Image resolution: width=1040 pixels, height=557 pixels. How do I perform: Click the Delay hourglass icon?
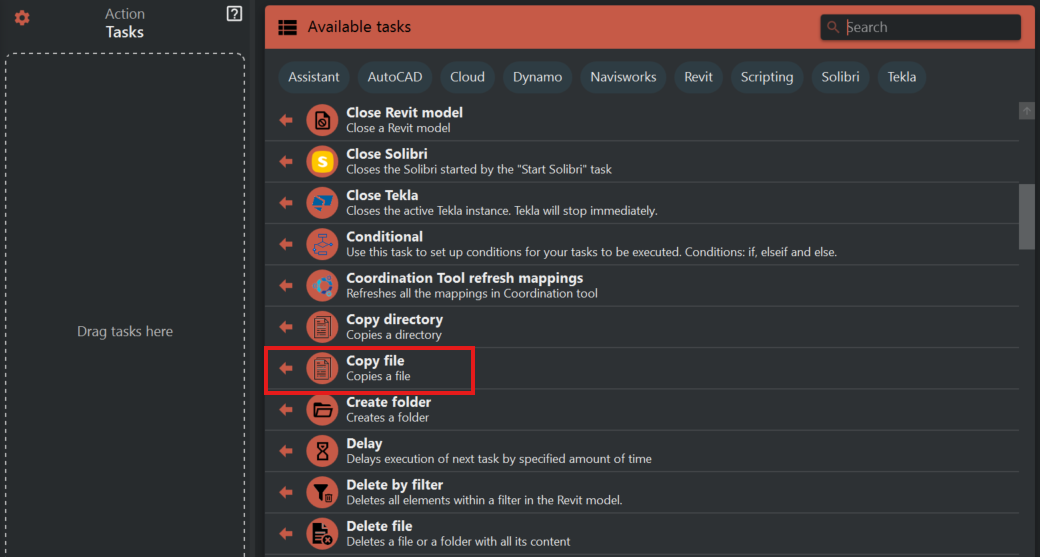click(322, 451)
